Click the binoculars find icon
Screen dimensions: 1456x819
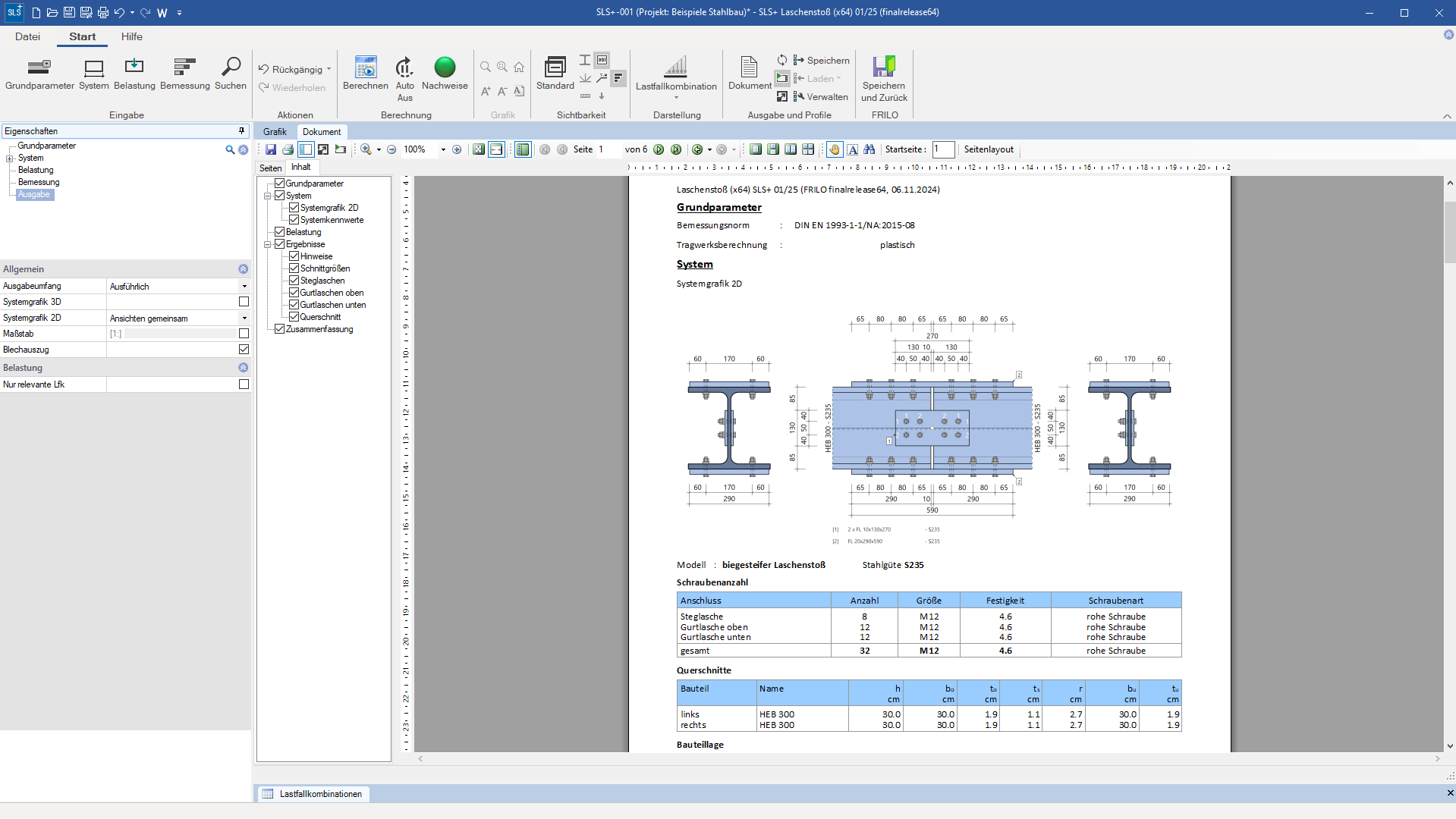click(x=870, y=149)
